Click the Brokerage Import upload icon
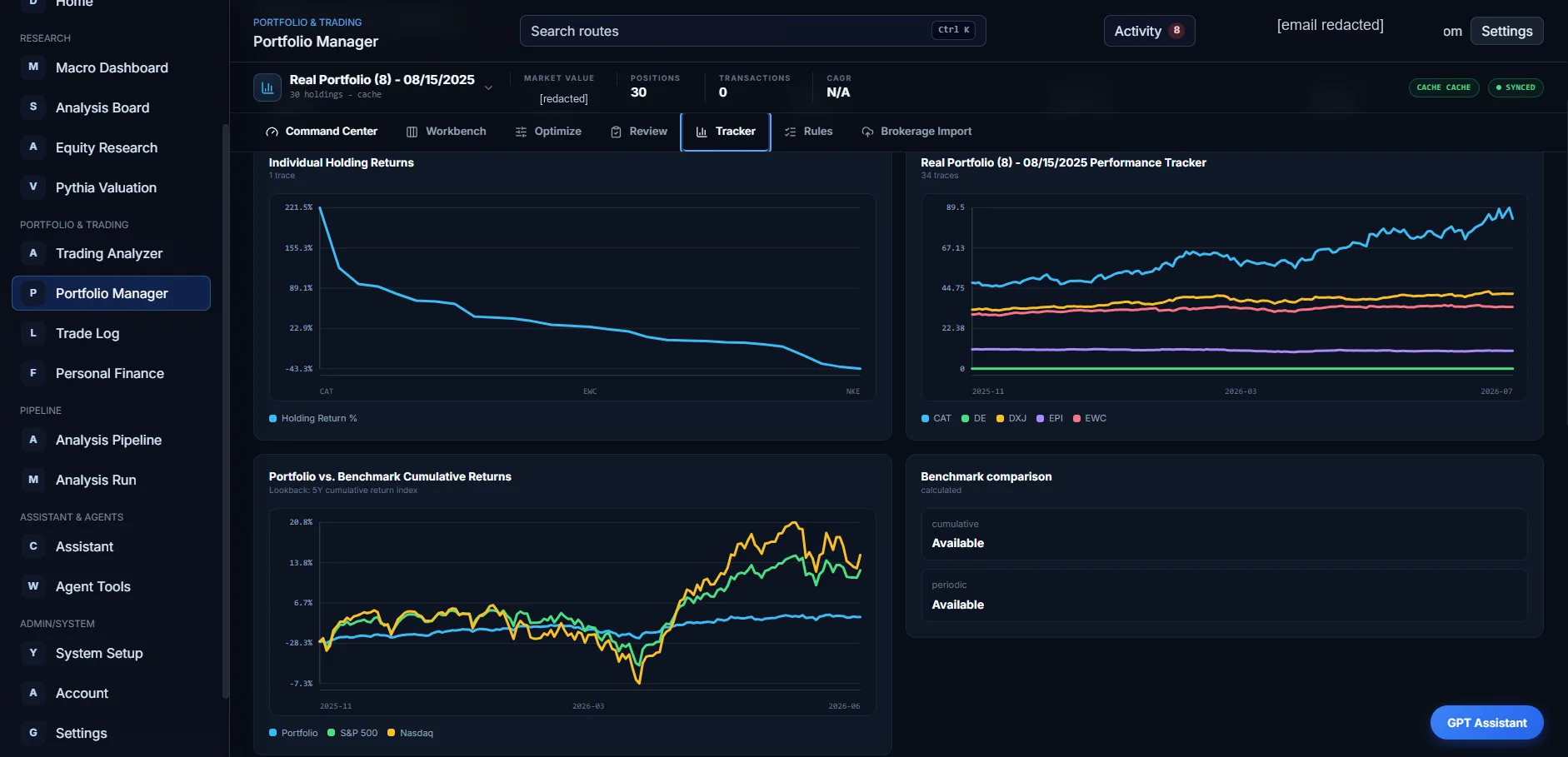Screen dimensions: 1568x757 pos(867,132)
